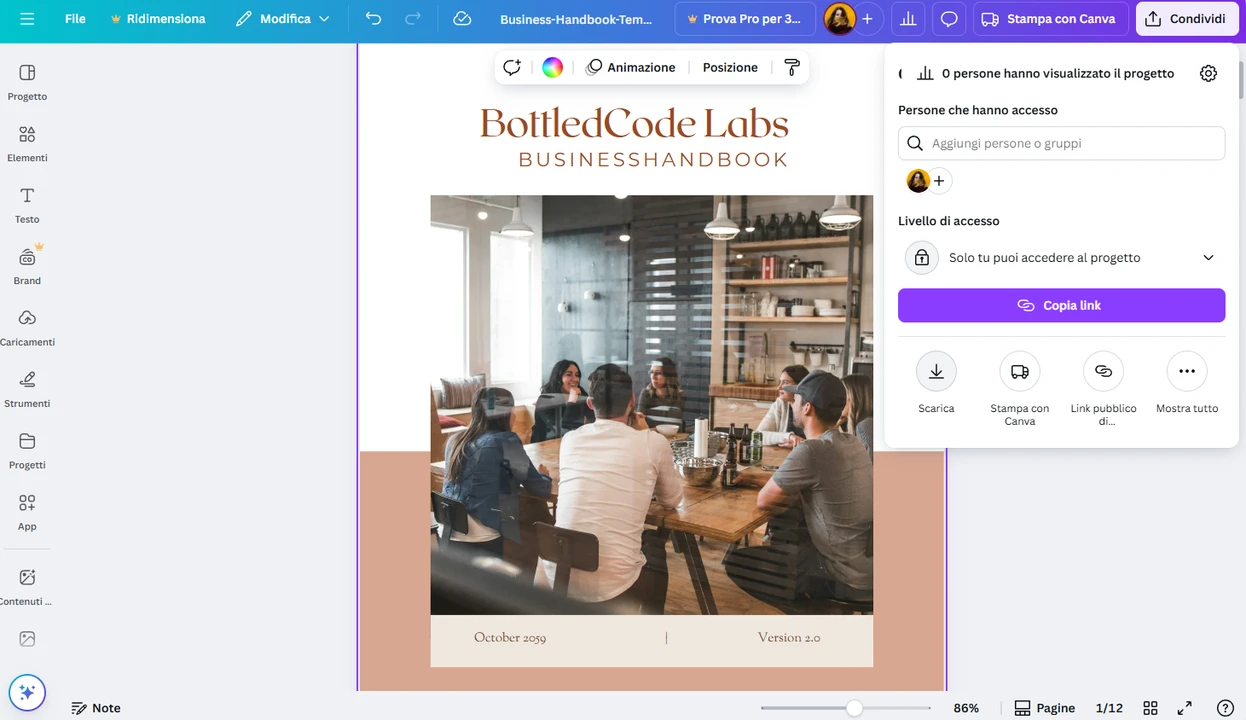Open the File menu

pyautogui.click(x=75, y=19)
